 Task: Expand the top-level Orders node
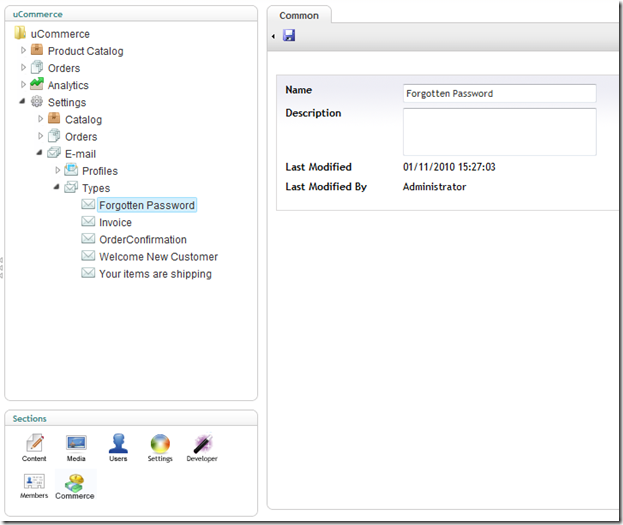tap(23, 67)
